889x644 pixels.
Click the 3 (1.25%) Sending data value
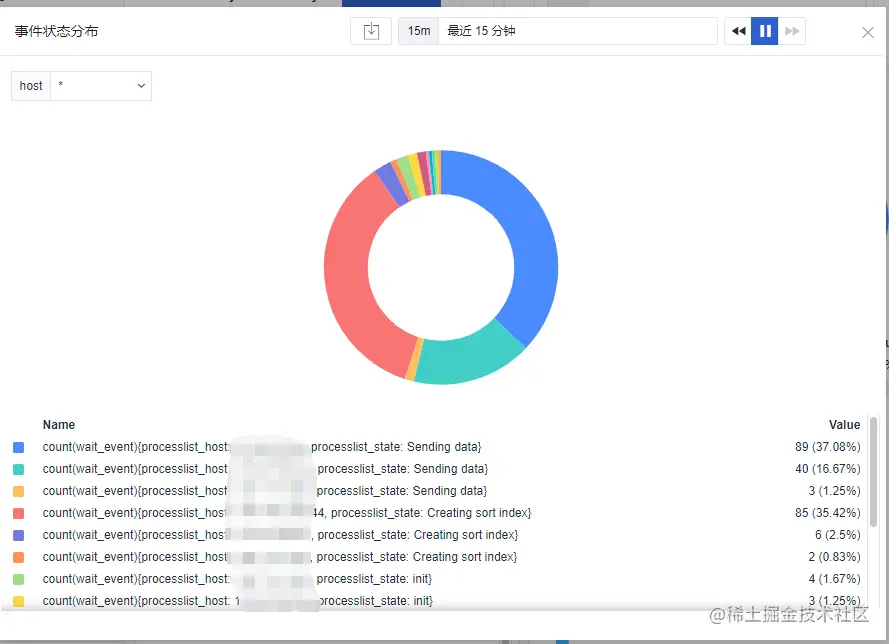click(834, 491)
